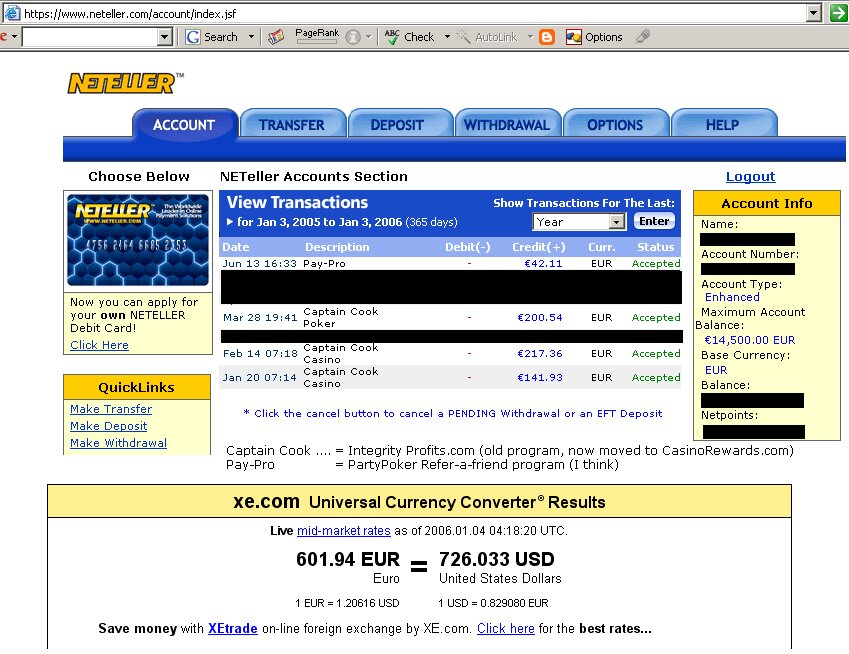
Task: Follow the XE.com 'Click here' link
Action: 506,629
